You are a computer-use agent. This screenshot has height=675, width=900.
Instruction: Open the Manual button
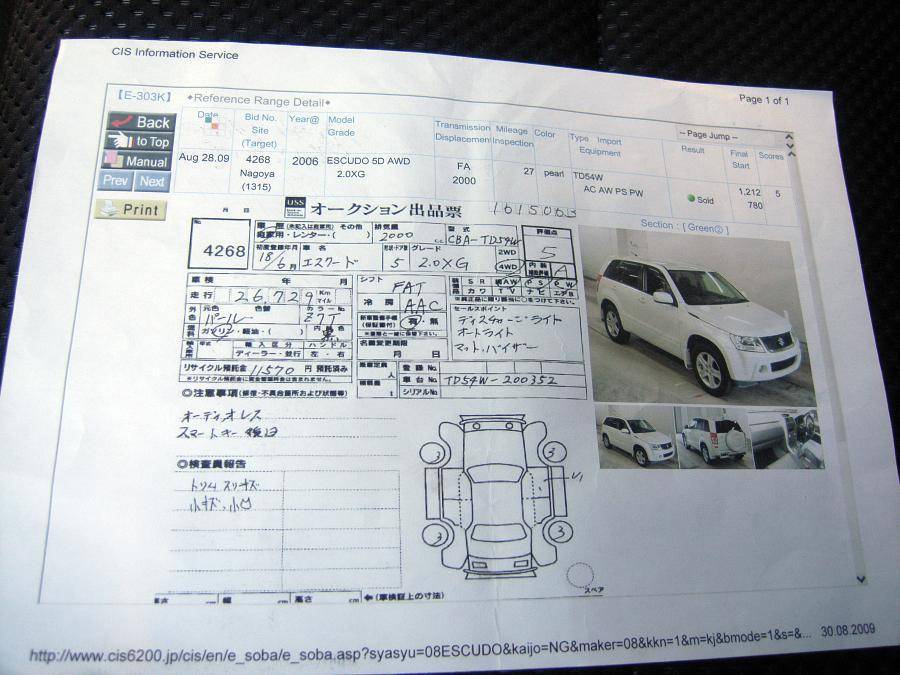coord(137,161)
